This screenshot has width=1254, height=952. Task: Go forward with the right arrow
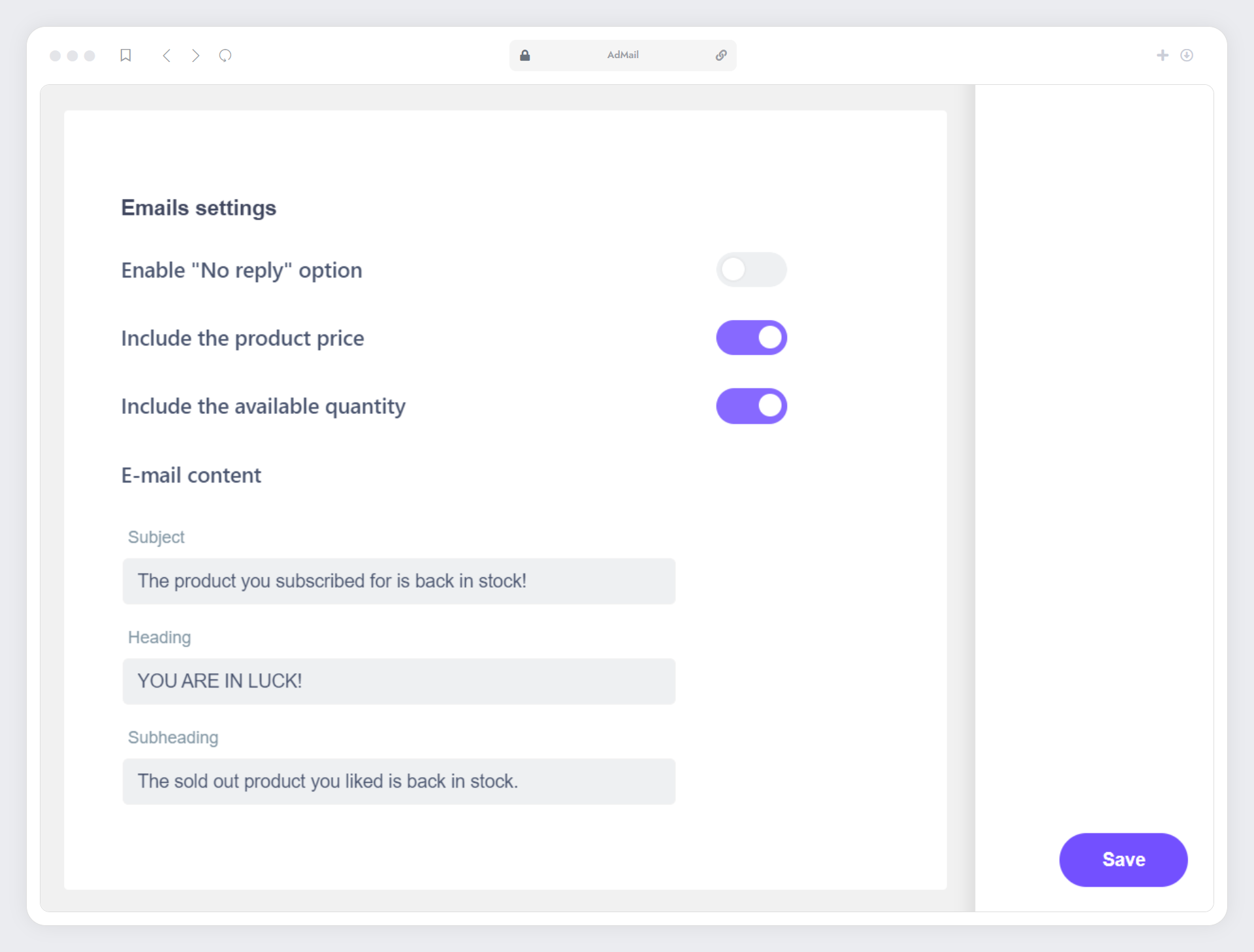195,56
